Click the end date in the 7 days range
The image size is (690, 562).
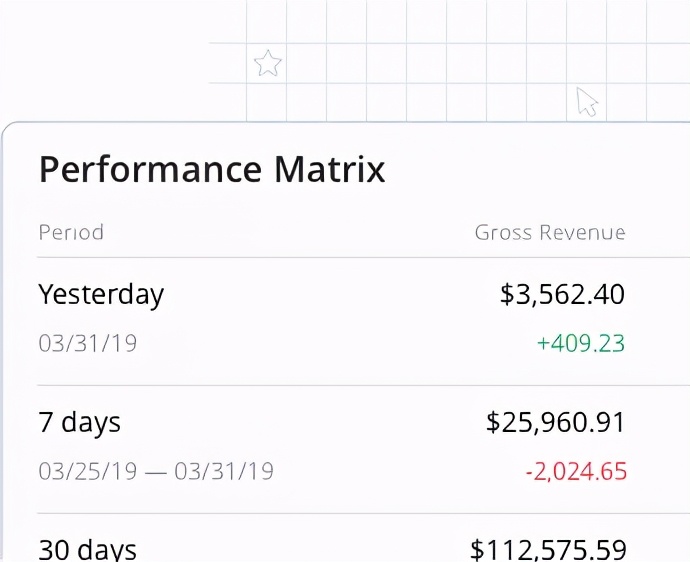pos(224,471)
